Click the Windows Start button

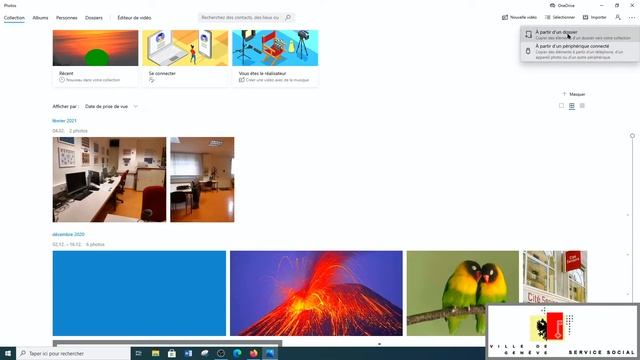click(8, 353)
